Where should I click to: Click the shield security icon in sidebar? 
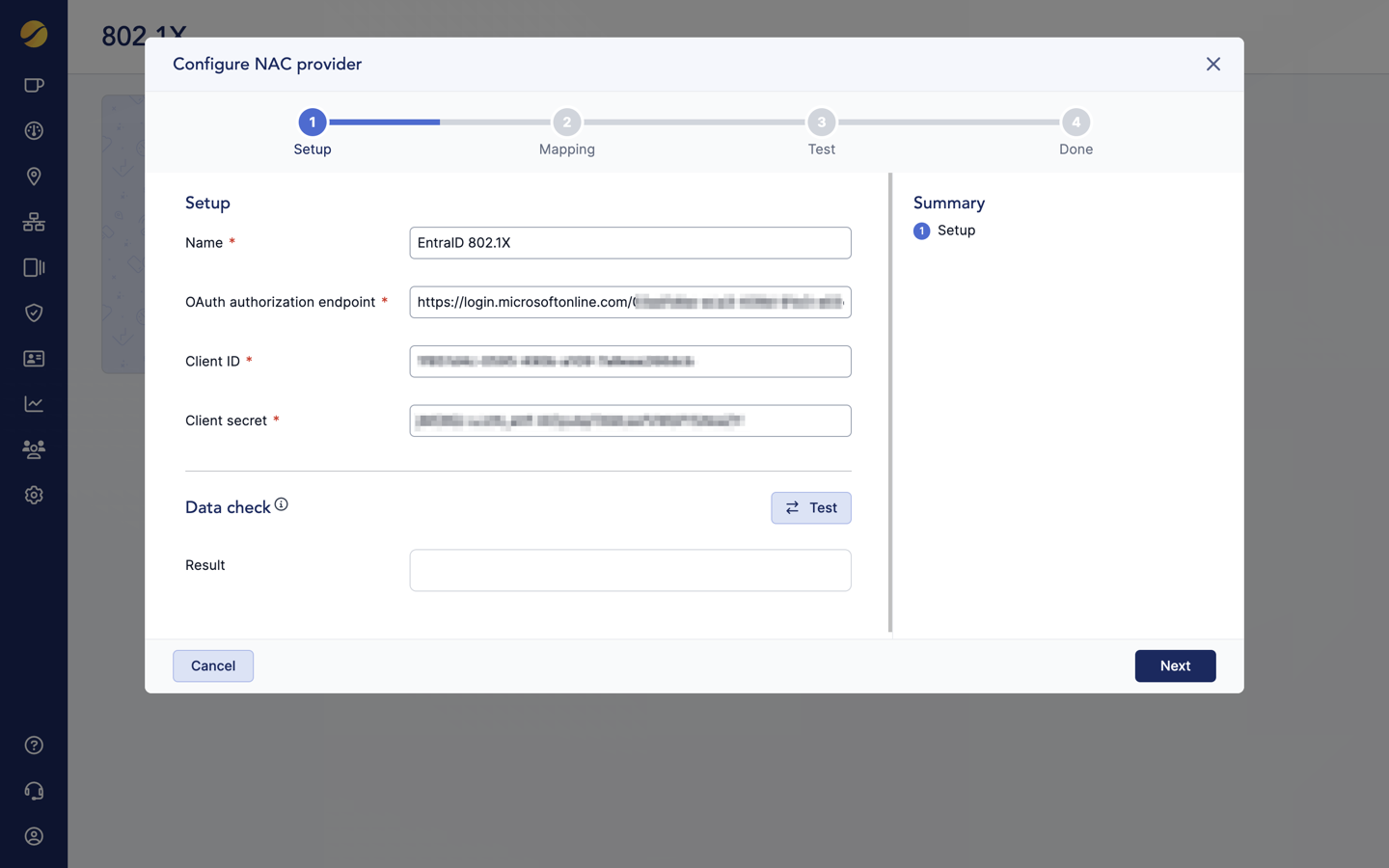point(34,312)
